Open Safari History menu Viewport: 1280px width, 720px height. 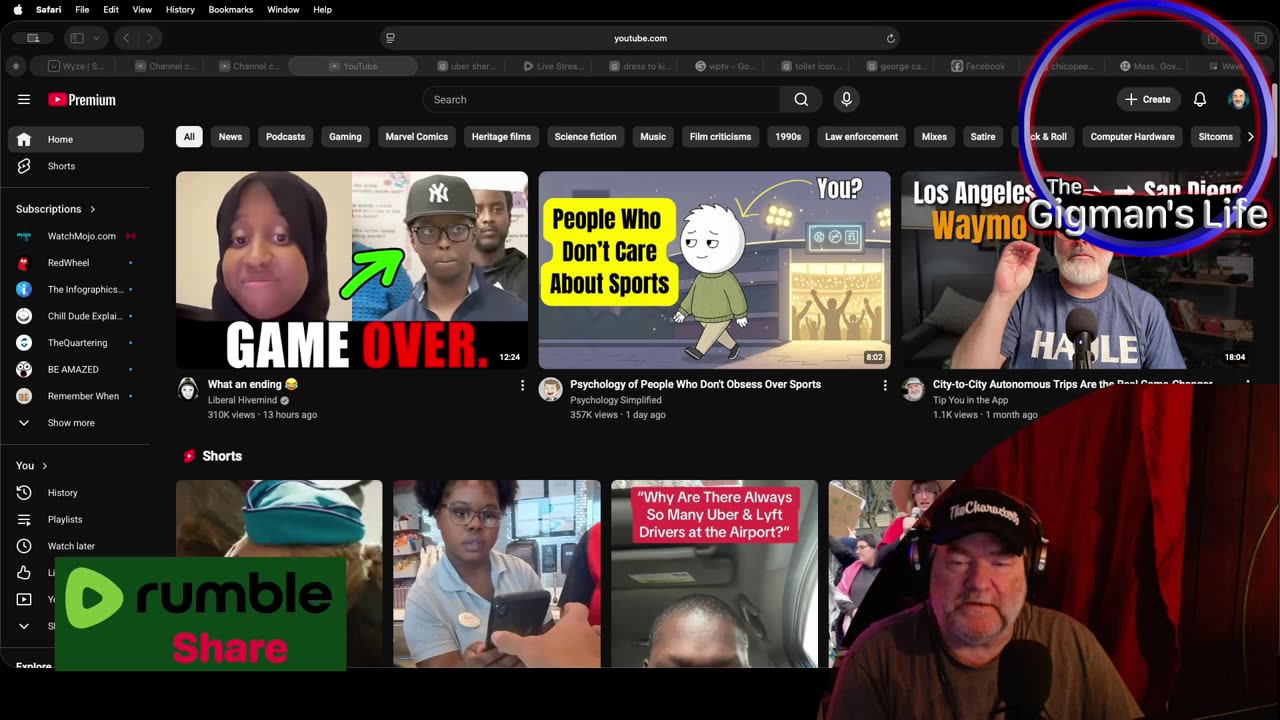tap(180, 9)
